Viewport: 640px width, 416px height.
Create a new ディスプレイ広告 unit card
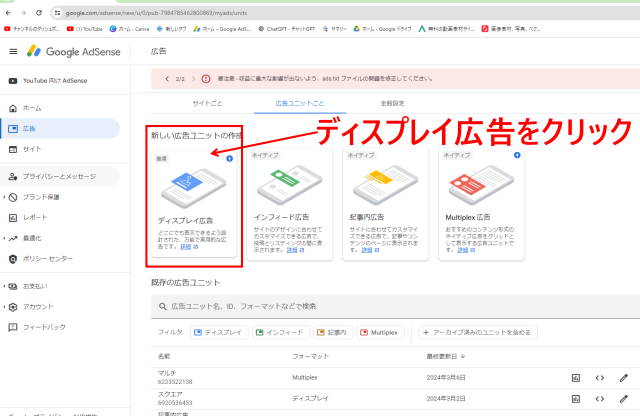pyautogui.click(x=193, y=205)
